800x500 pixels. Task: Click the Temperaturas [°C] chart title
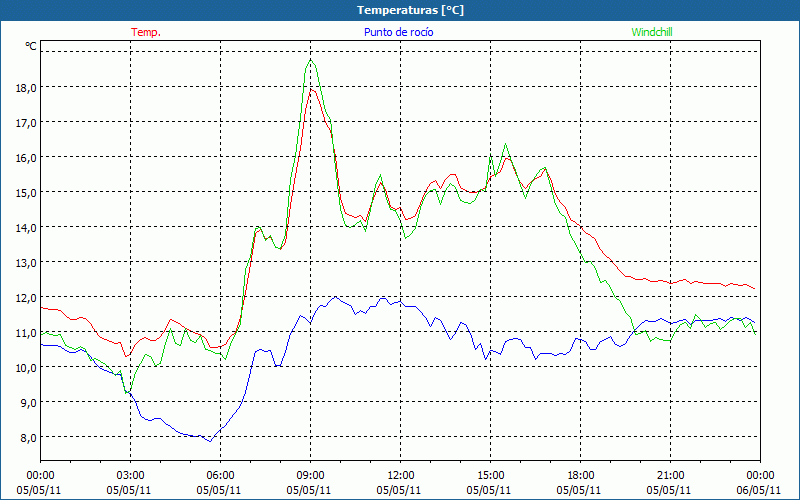coord(410,10)
